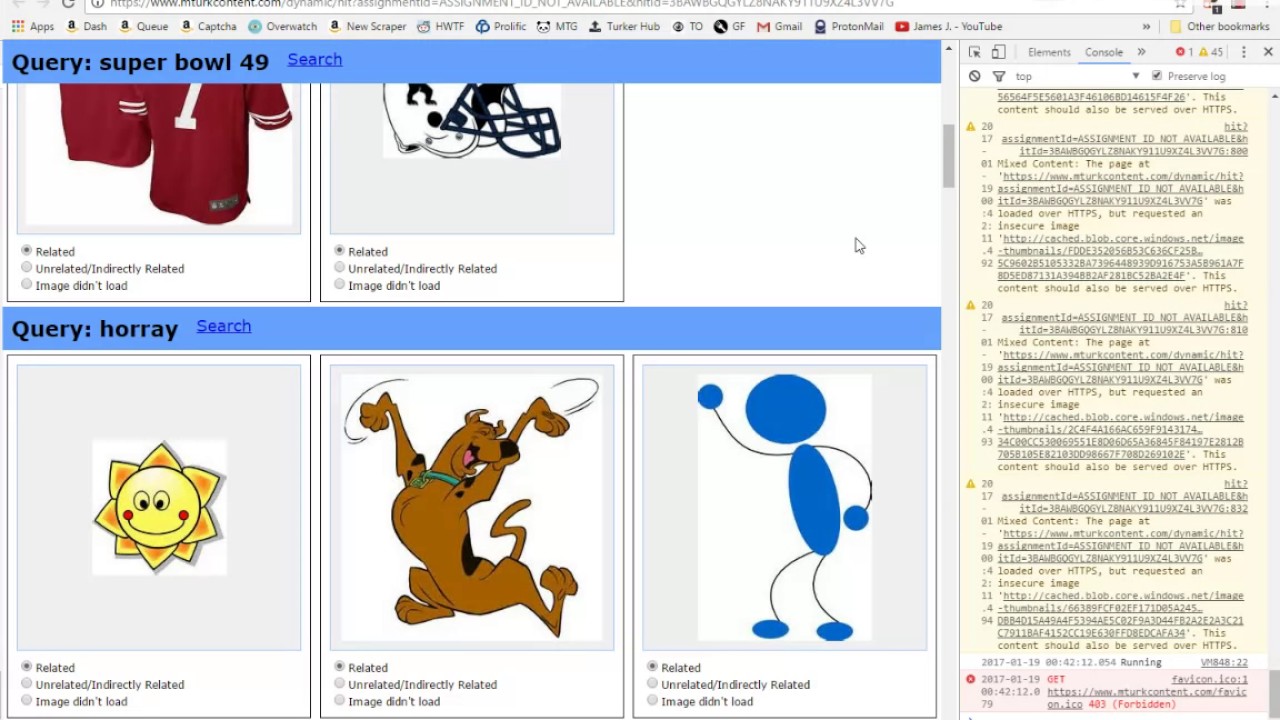The width and height of the screenshot is (1280, 720).
Task: Choose Unrelated/Indirectly Related under the sun image
Action: [x=27, y=684]
